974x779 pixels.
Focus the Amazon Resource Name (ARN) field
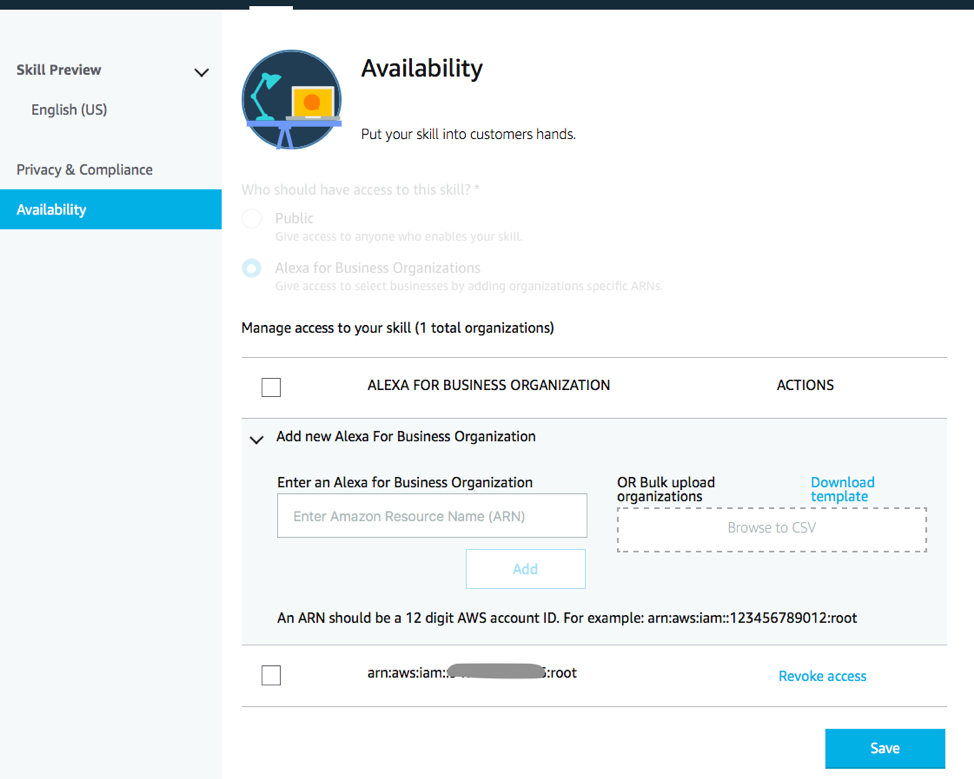pyautogui.click(x=432, y=516)
